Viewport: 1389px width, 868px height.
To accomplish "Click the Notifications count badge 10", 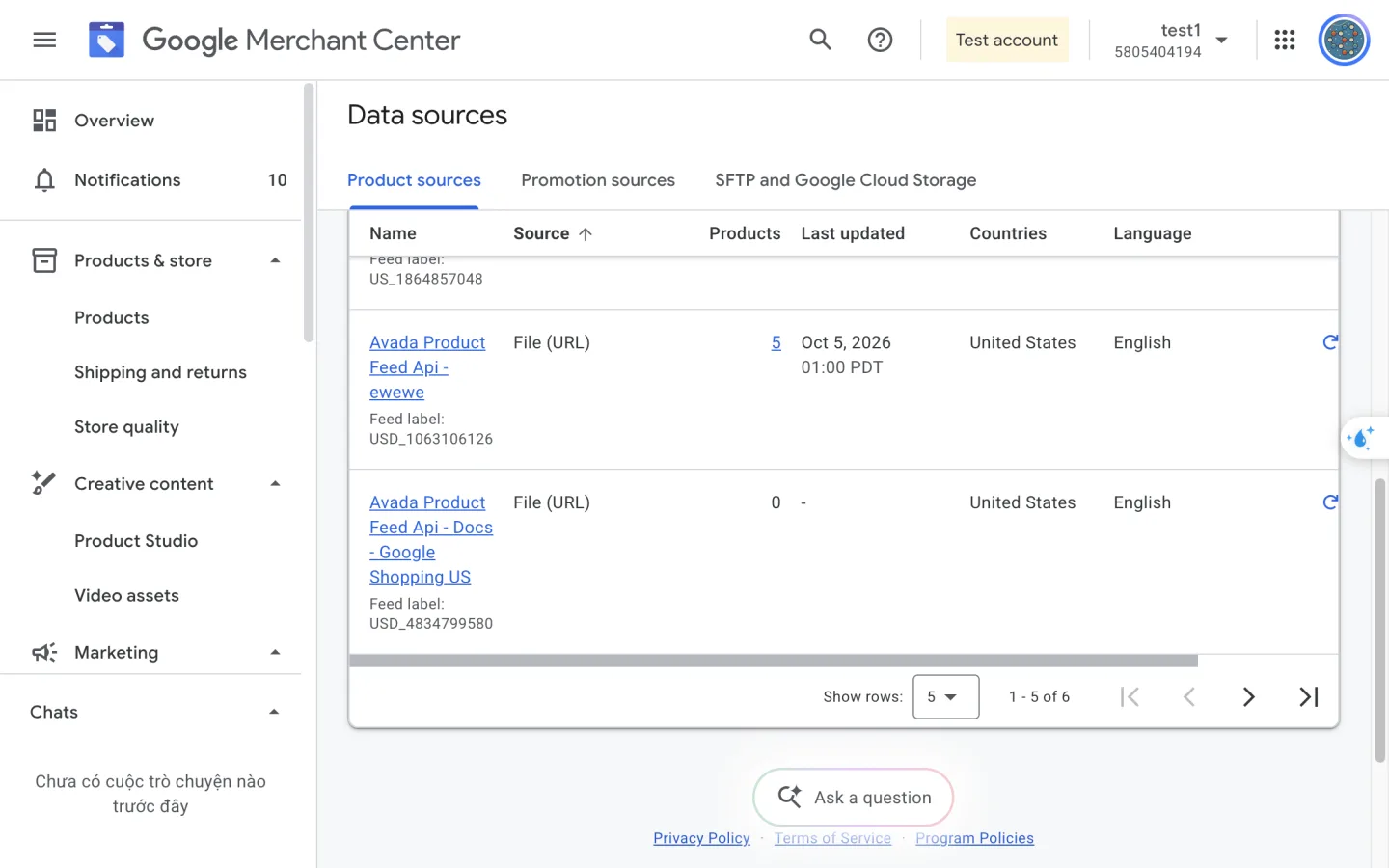I will click(x=278, y=180).
